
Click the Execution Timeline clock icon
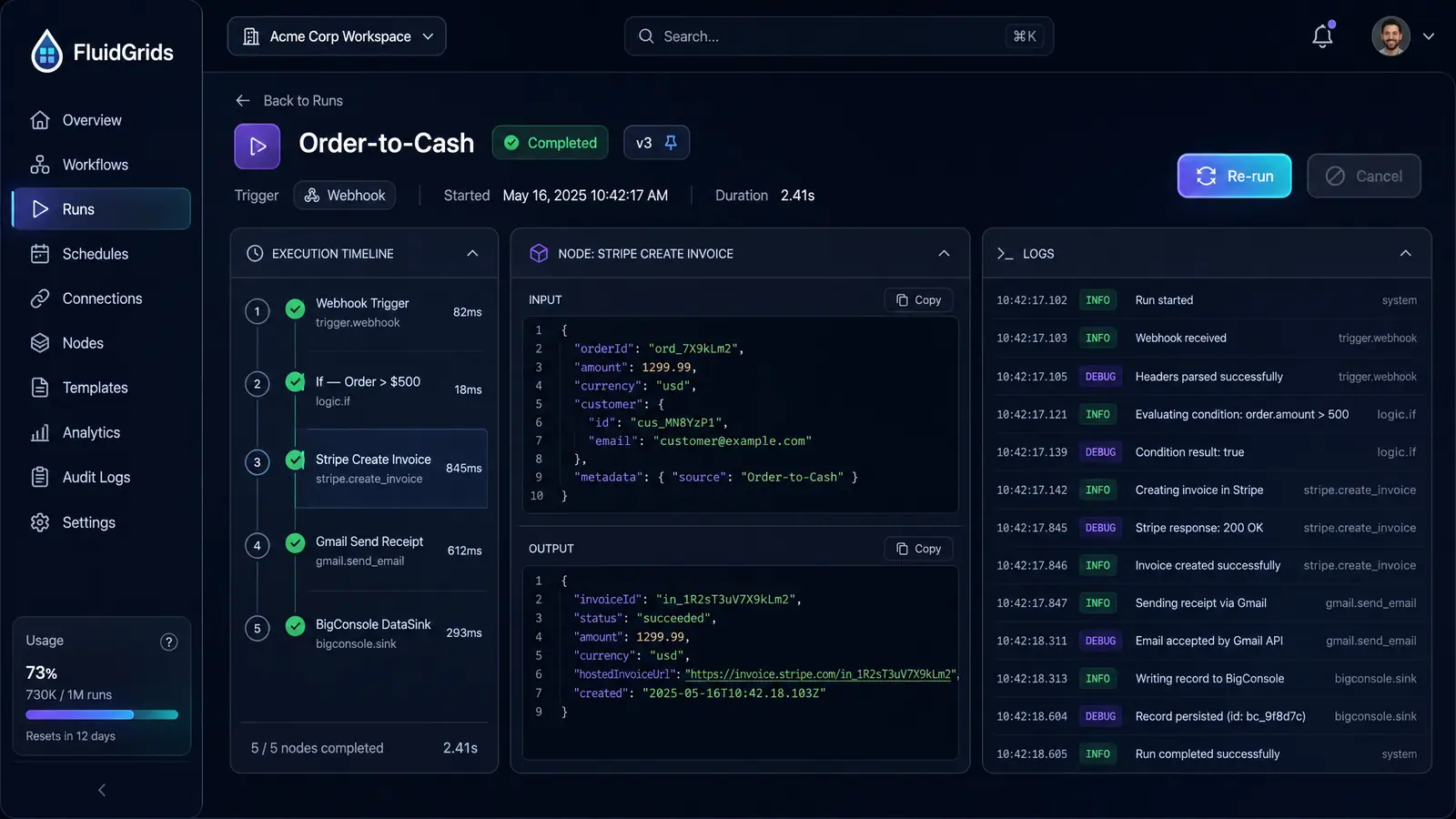[255, 254]
